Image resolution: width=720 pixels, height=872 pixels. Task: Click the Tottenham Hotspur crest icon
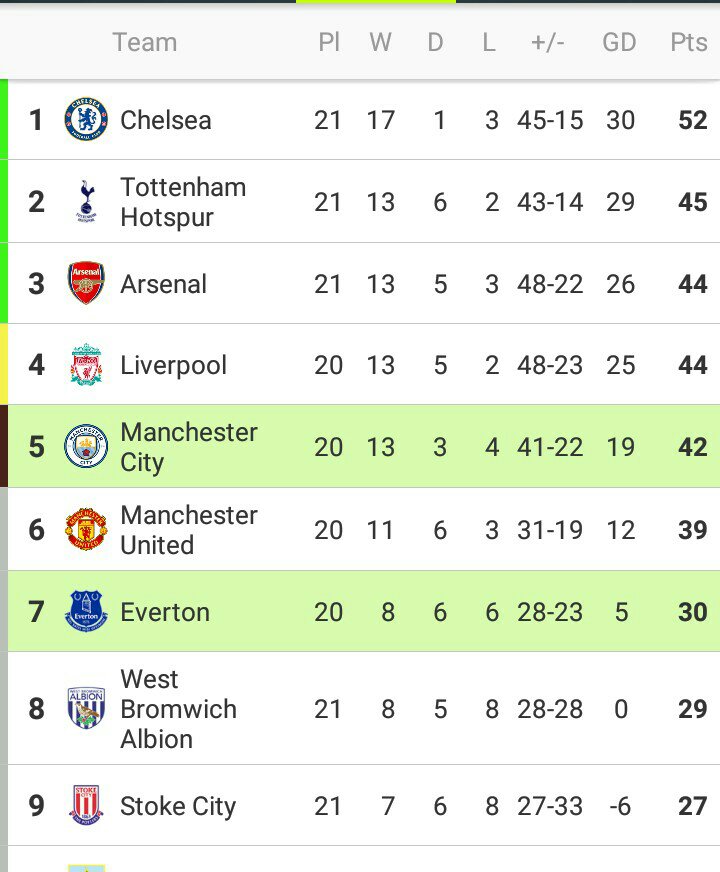[x=86, y=202]
